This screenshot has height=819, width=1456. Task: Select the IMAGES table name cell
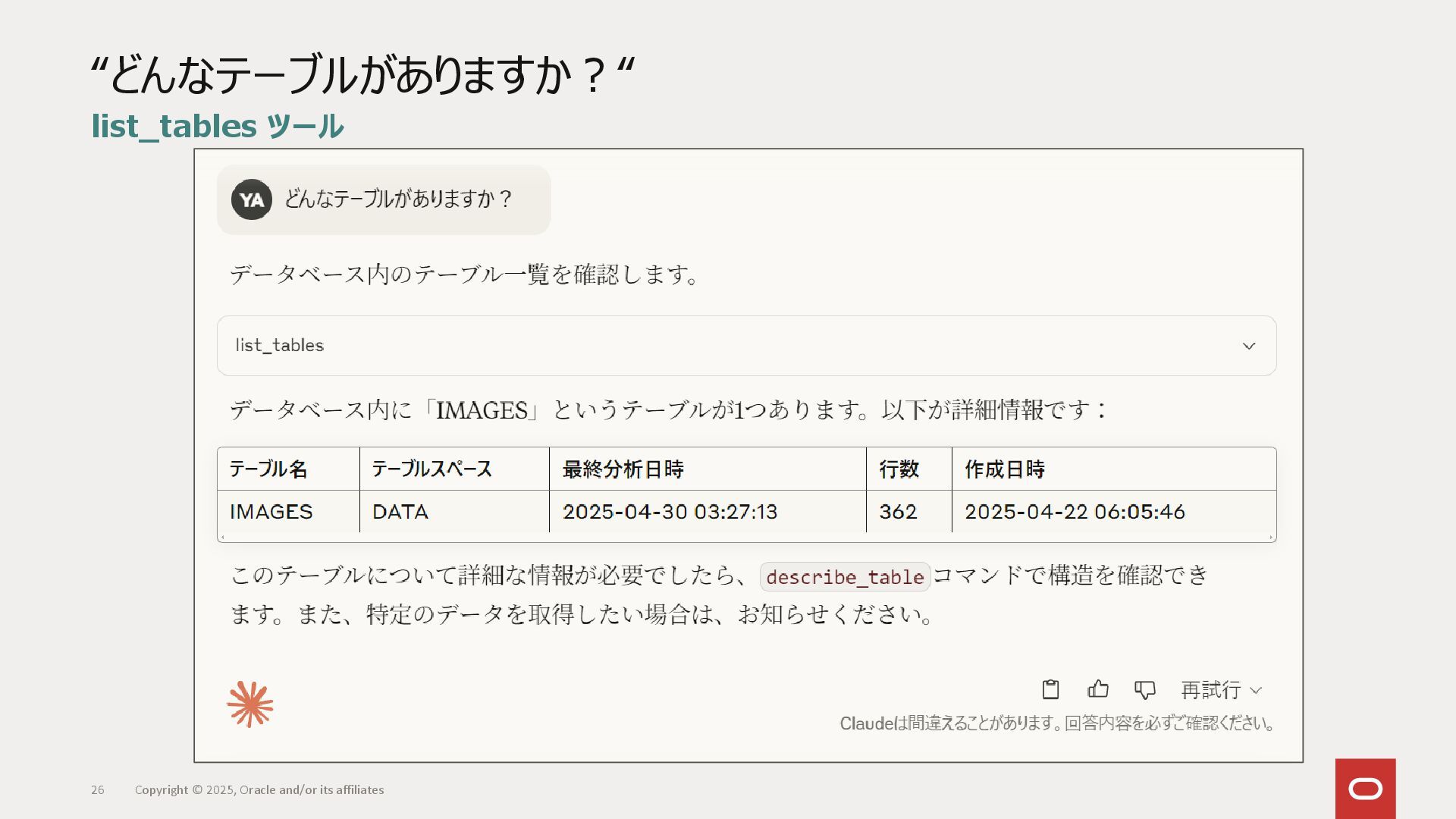[x=271, y=512]
